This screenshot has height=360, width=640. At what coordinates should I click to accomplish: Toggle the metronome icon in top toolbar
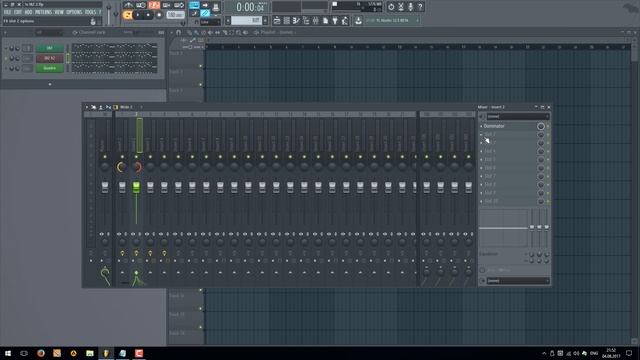(129, 5)
